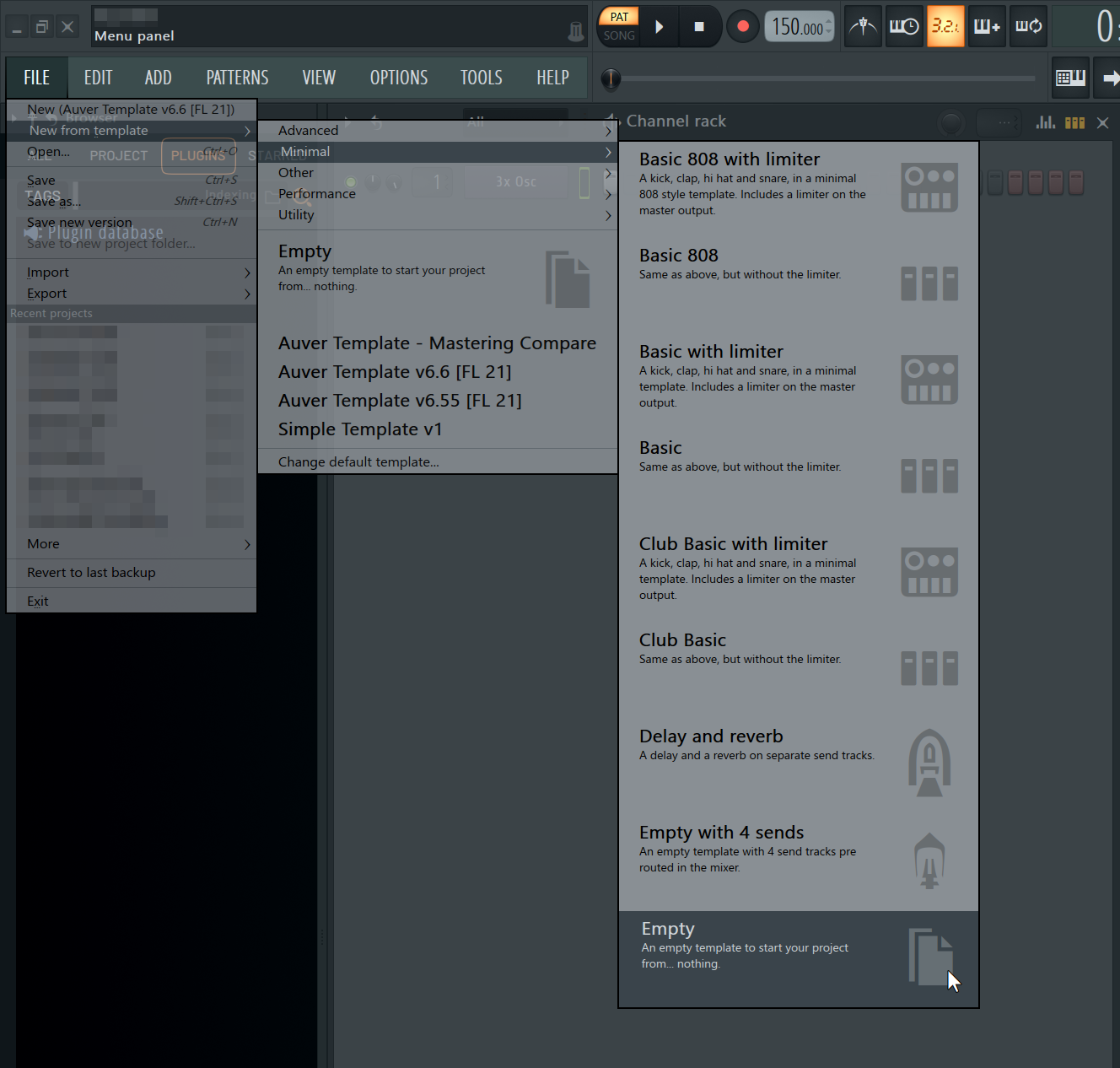Select Revert to last backup
Screen dimensions: 1120x1068
click(91, 572)
